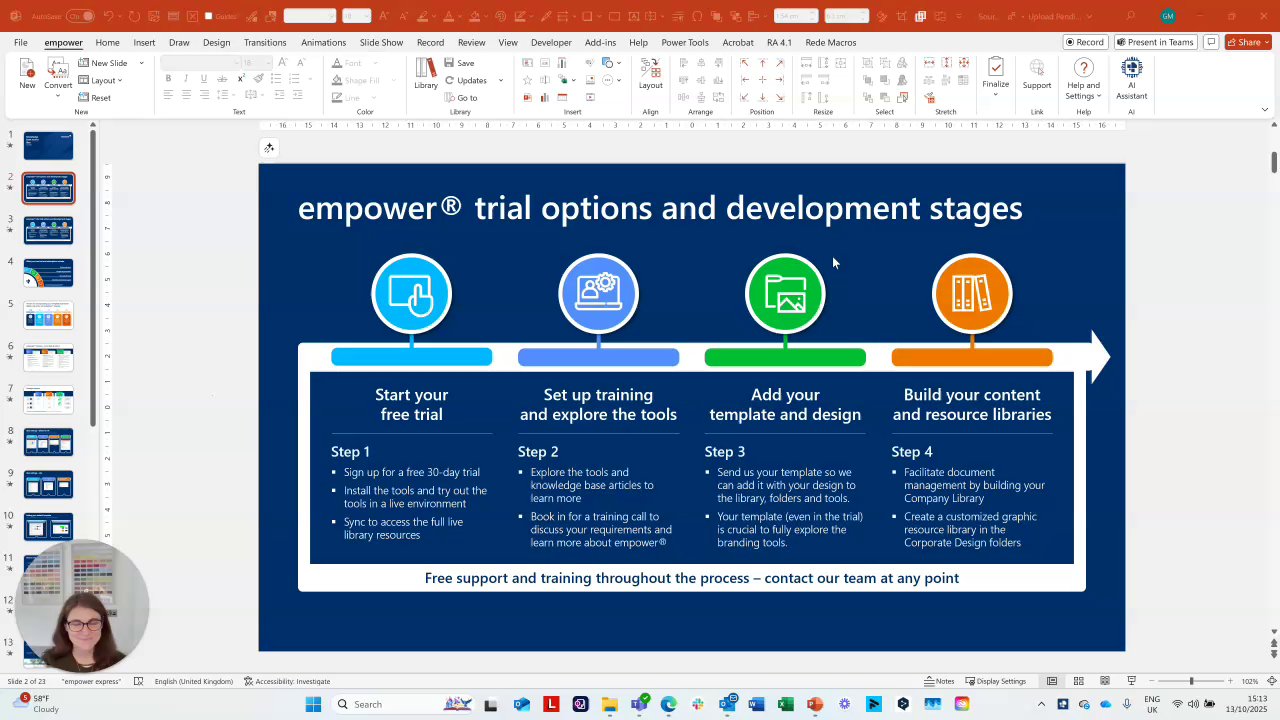This screenshot has height=720, width=1280.
Task: Click the Undo icon in title bar
Action: 108,16
